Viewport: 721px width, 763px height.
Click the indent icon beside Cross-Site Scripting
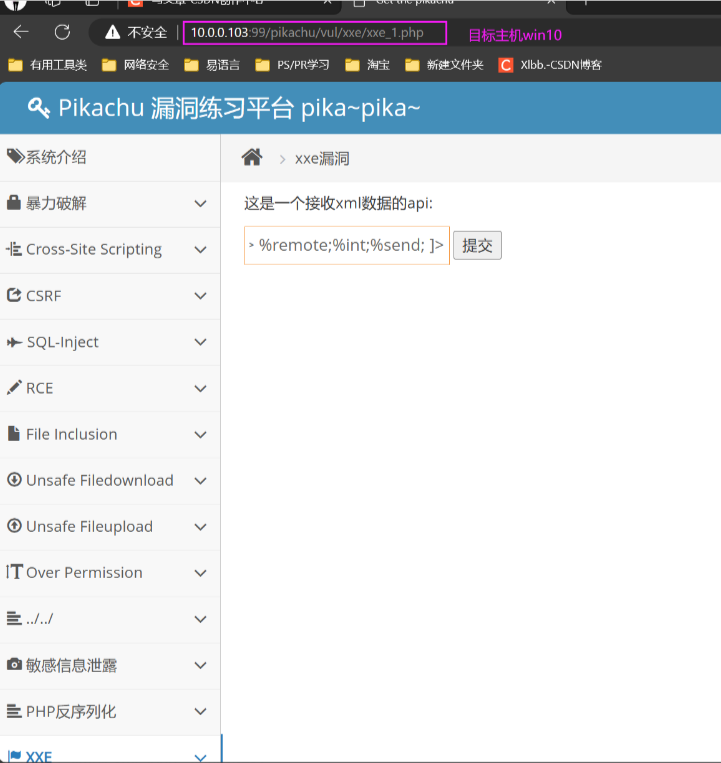coord(14,249)
